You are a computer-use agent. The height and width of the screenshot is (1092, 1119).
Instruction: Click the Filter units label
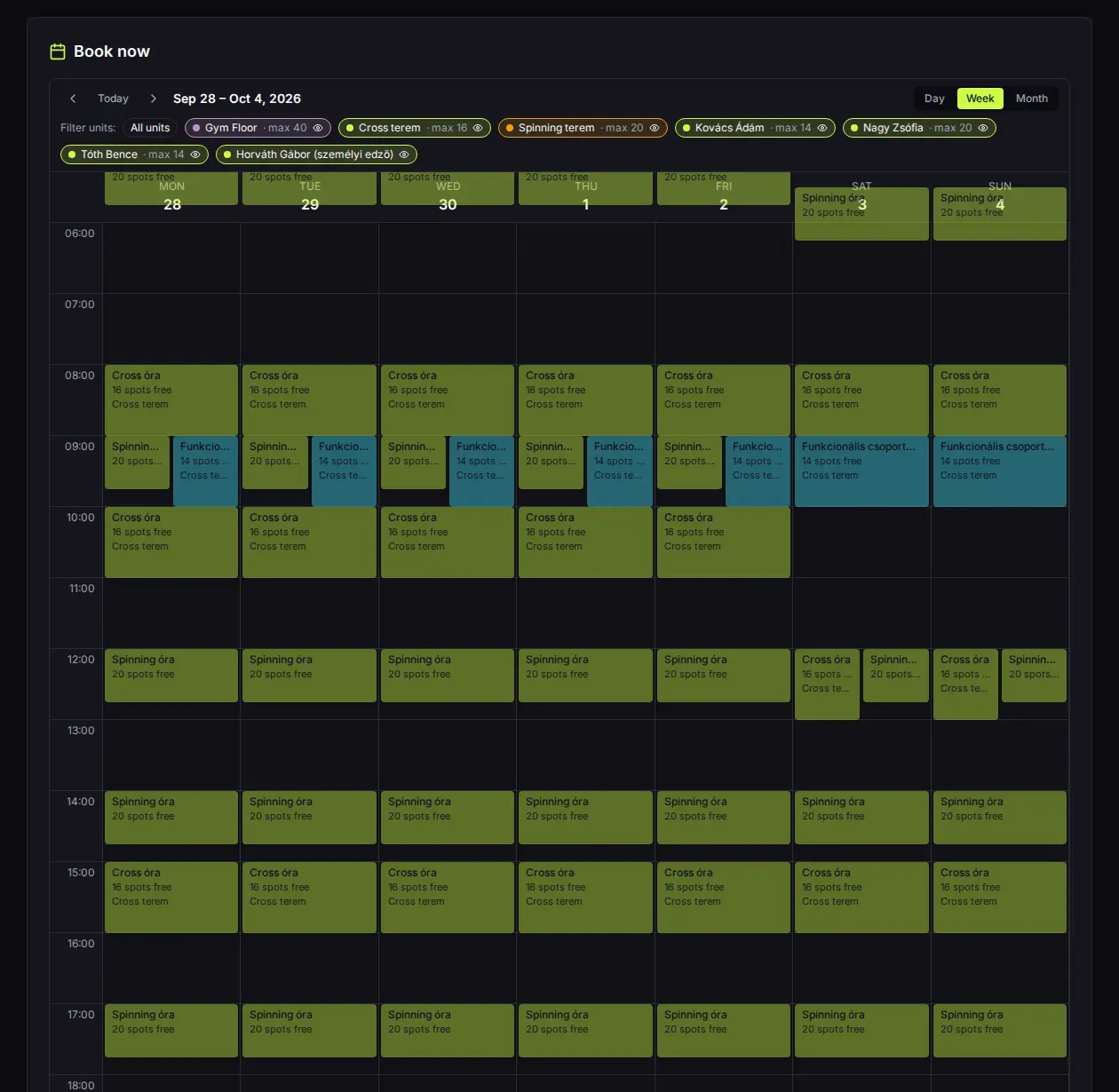[88, 128]
